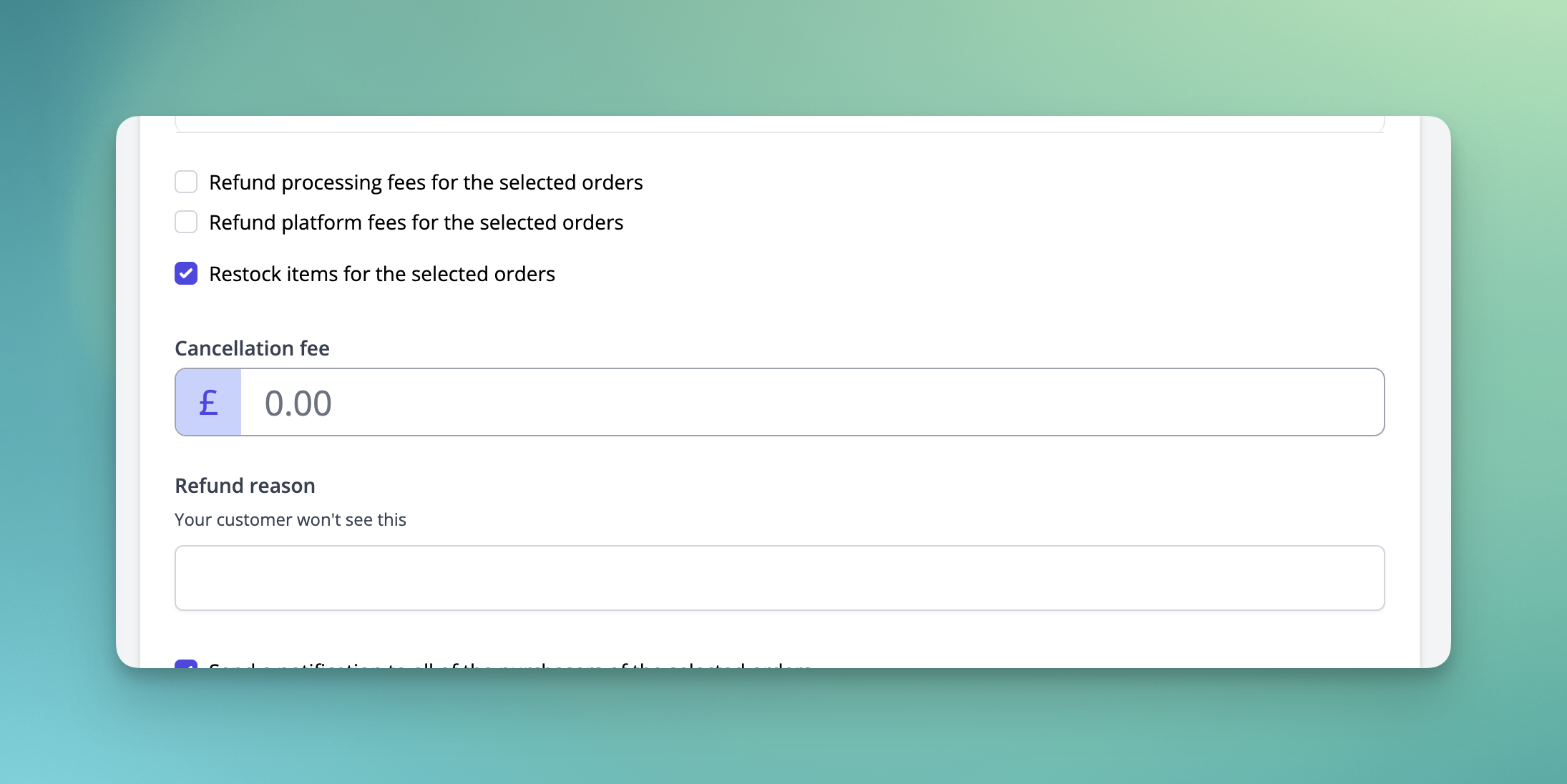
Task: Click "Refund processing fees for the selected orders" label
Action: [426, 182]
